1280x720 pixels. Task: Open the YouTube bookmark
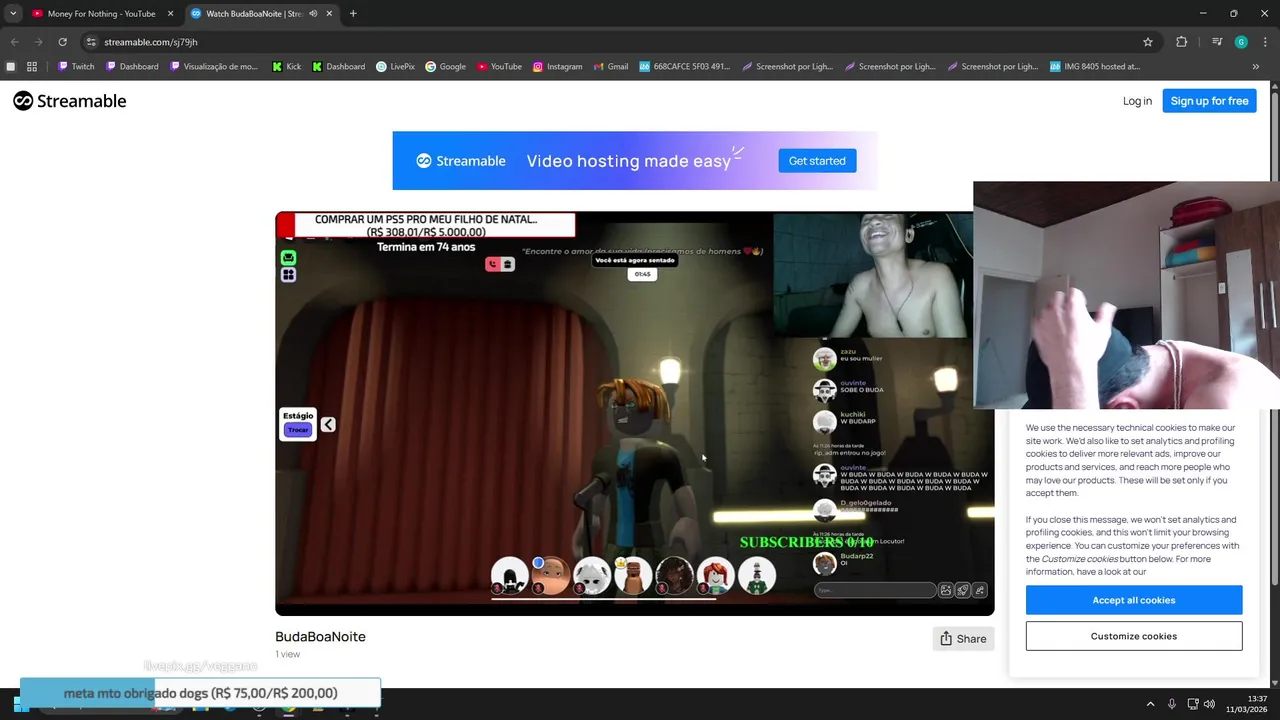[x=499, y=66]
